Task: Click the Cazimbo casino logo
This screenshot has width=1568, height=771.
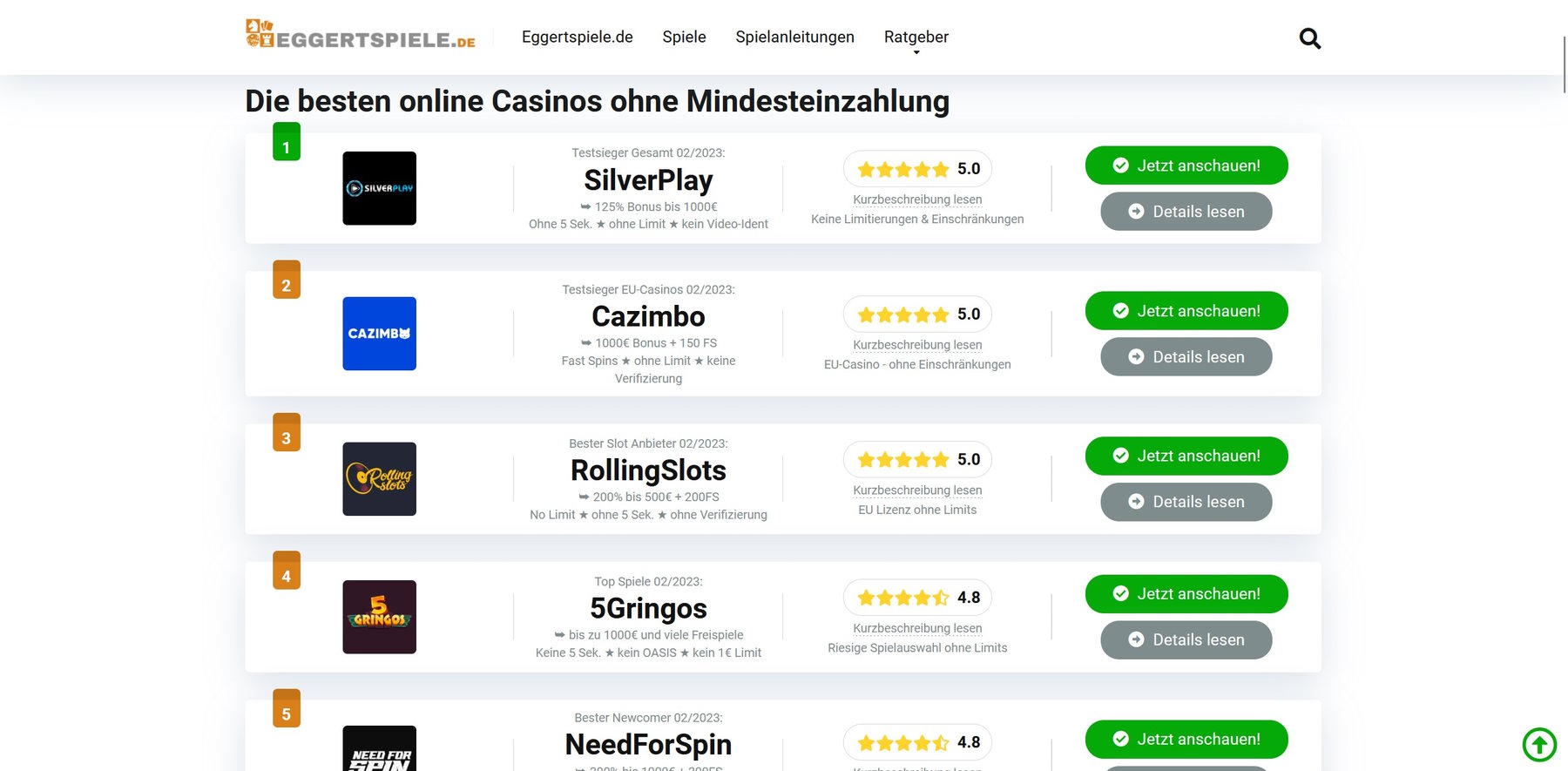Action: [379, 334]
